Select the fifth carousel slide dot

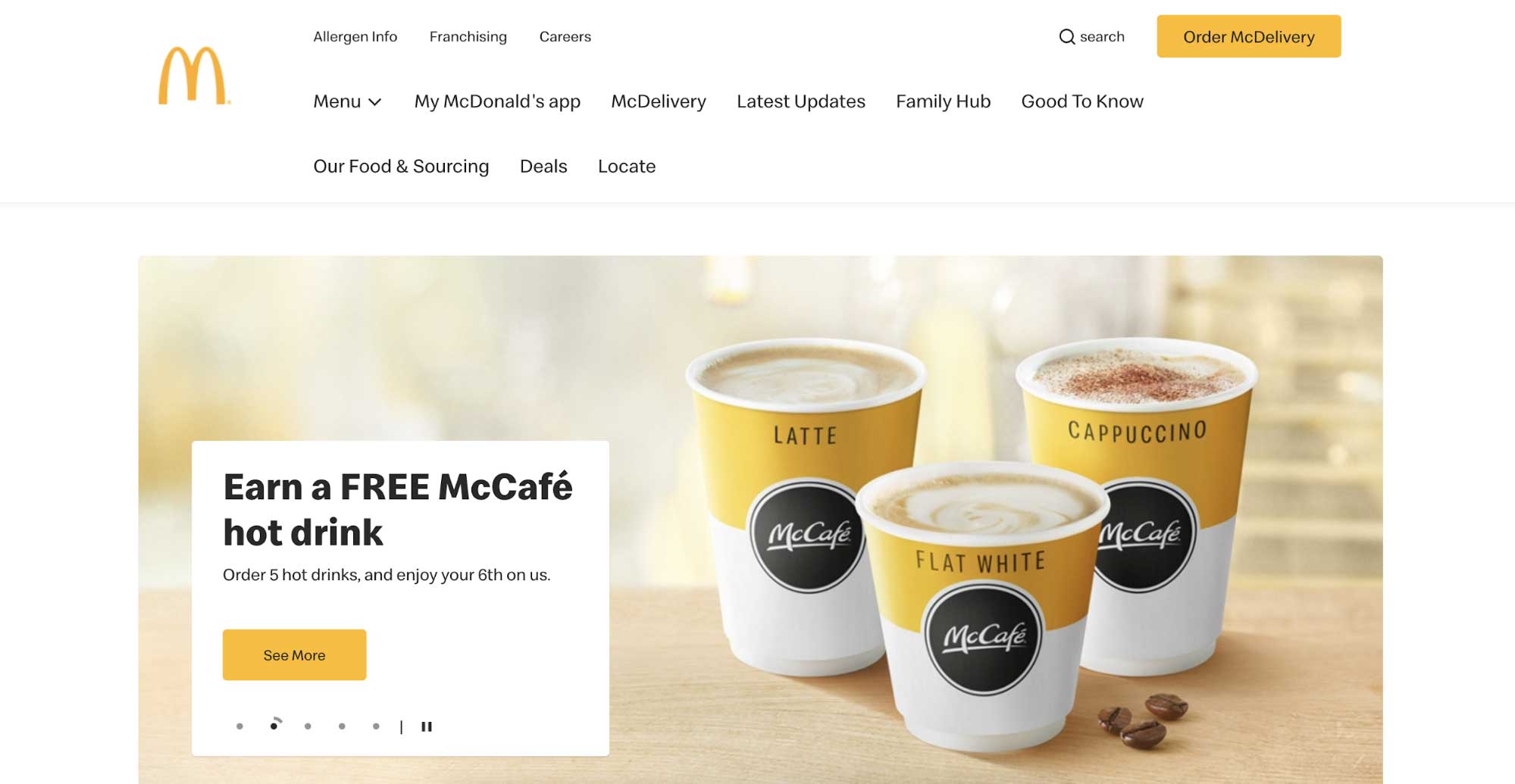coord(376,726)
